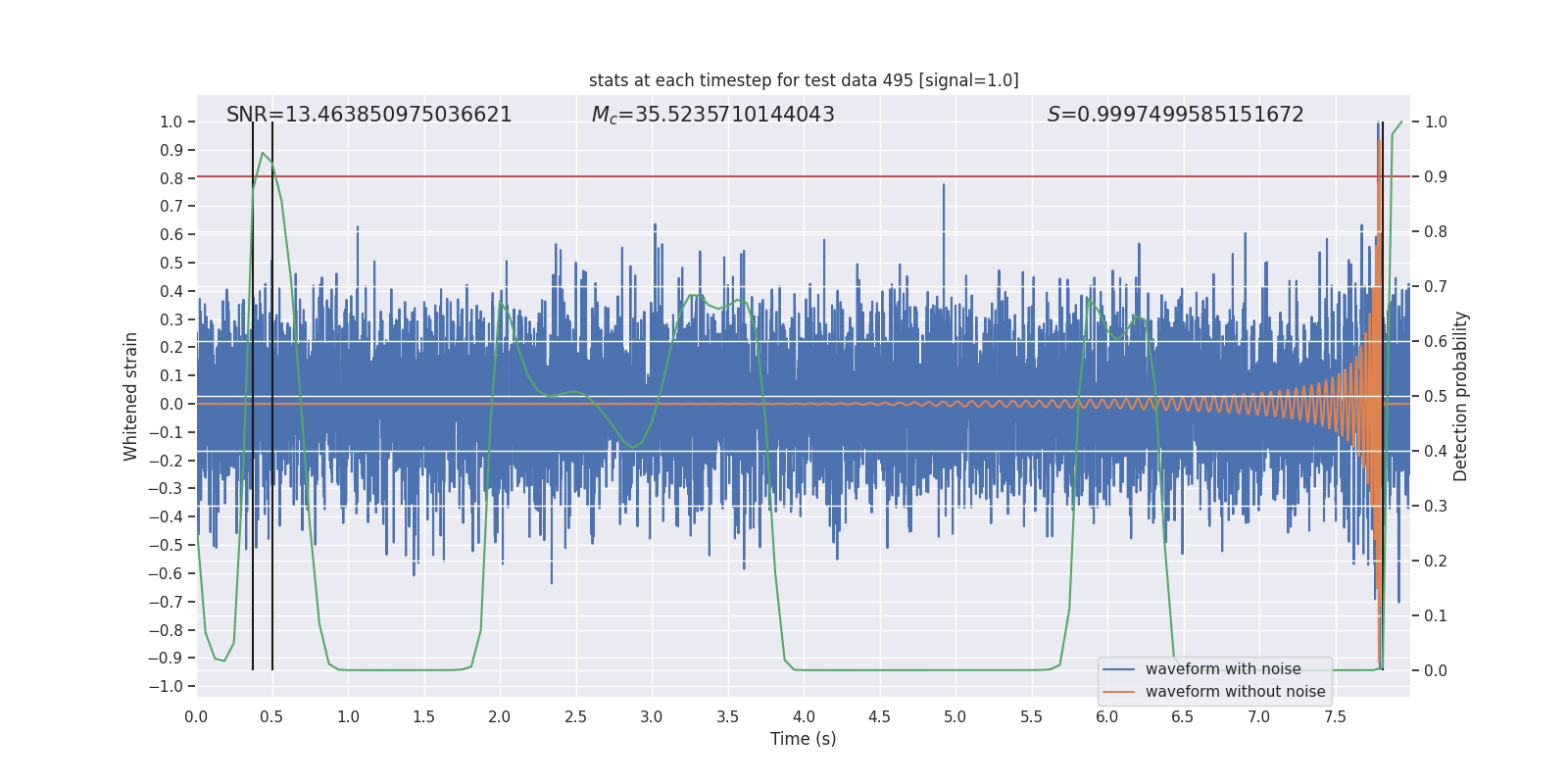The width and height of the screenshot is (1568, 784).
Task: Click the 0.5 tick on detection probability axis
Action: [x=1436, y=396]
